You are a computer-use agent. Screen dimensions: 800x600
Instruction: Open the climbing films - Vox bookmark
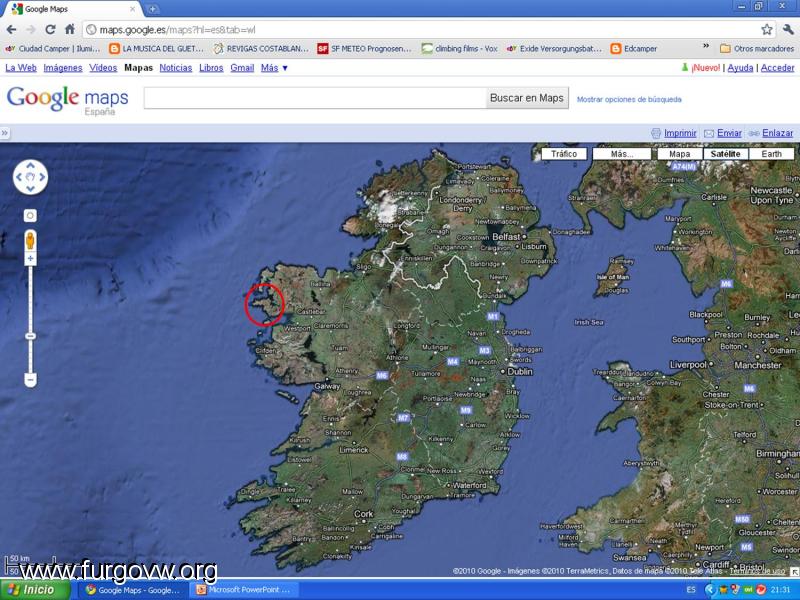460,48
